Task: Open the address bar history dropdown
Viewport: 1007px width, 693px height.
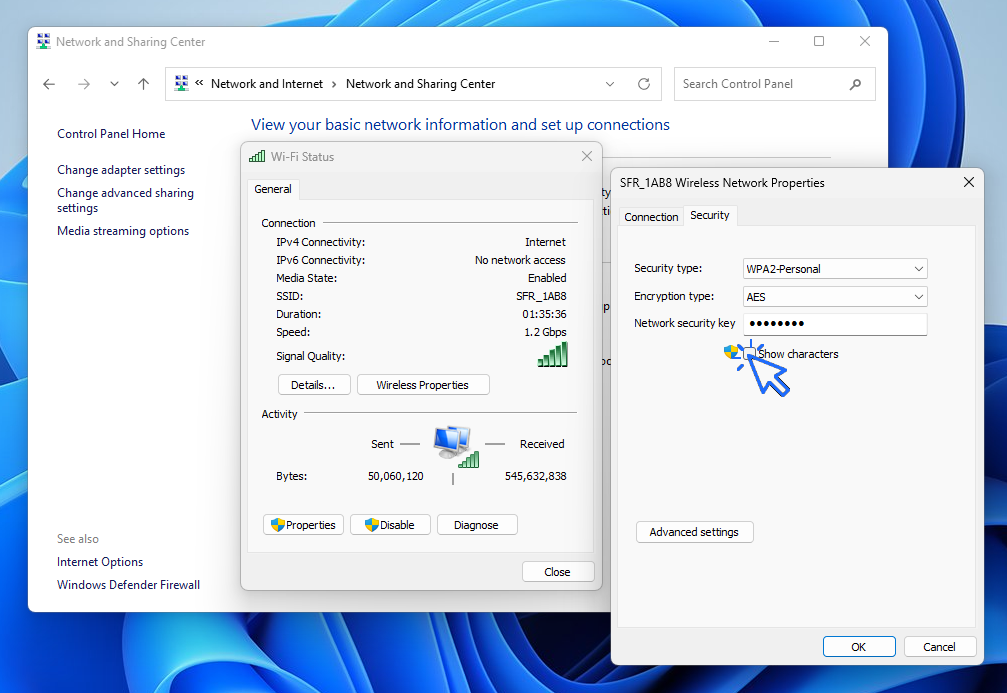Action: coord(611,84)
